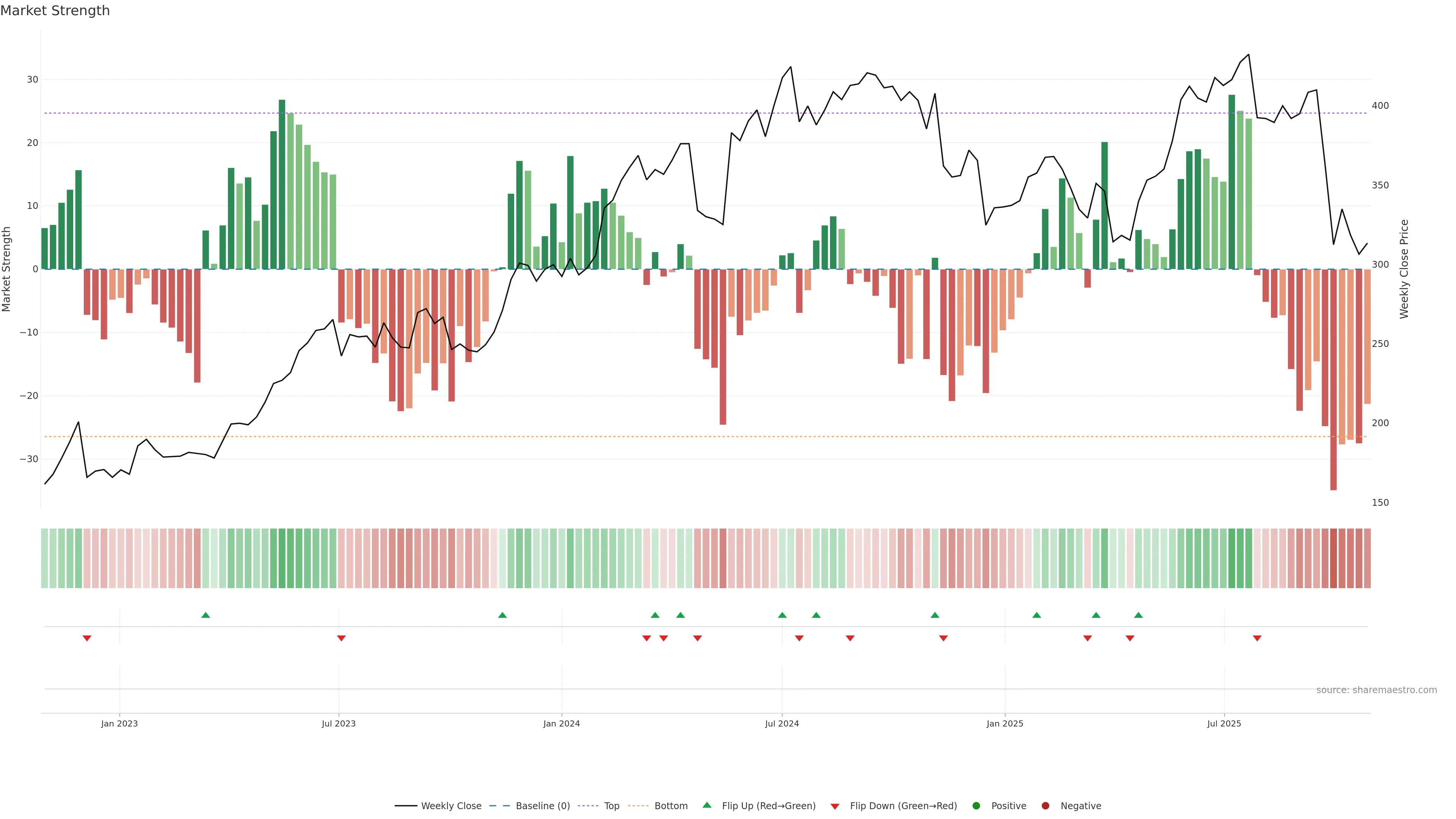Click the Weekly Close Price axis title
Screen dimensions: 1456x819
click(x=1404, y=269)
